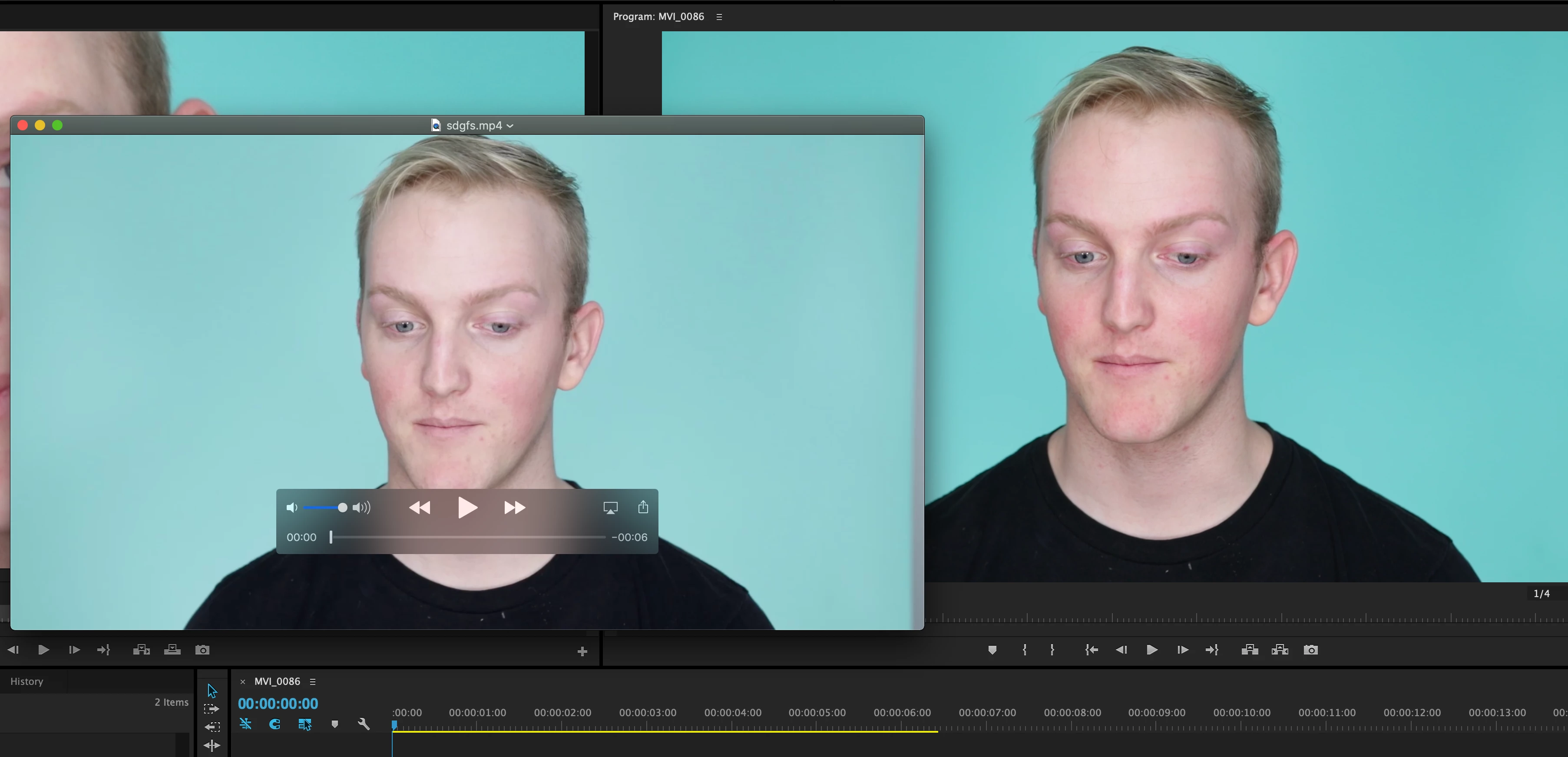Screen dimensions: 1568x757
Task: Click the QuickTime volume slider knob
Action: pyautogui.click(x=343, y=507)
